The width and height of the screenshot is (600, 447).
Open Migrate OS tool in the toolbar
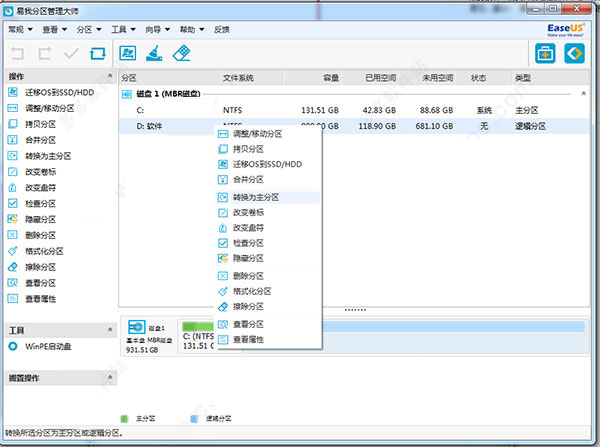point(127,53)
